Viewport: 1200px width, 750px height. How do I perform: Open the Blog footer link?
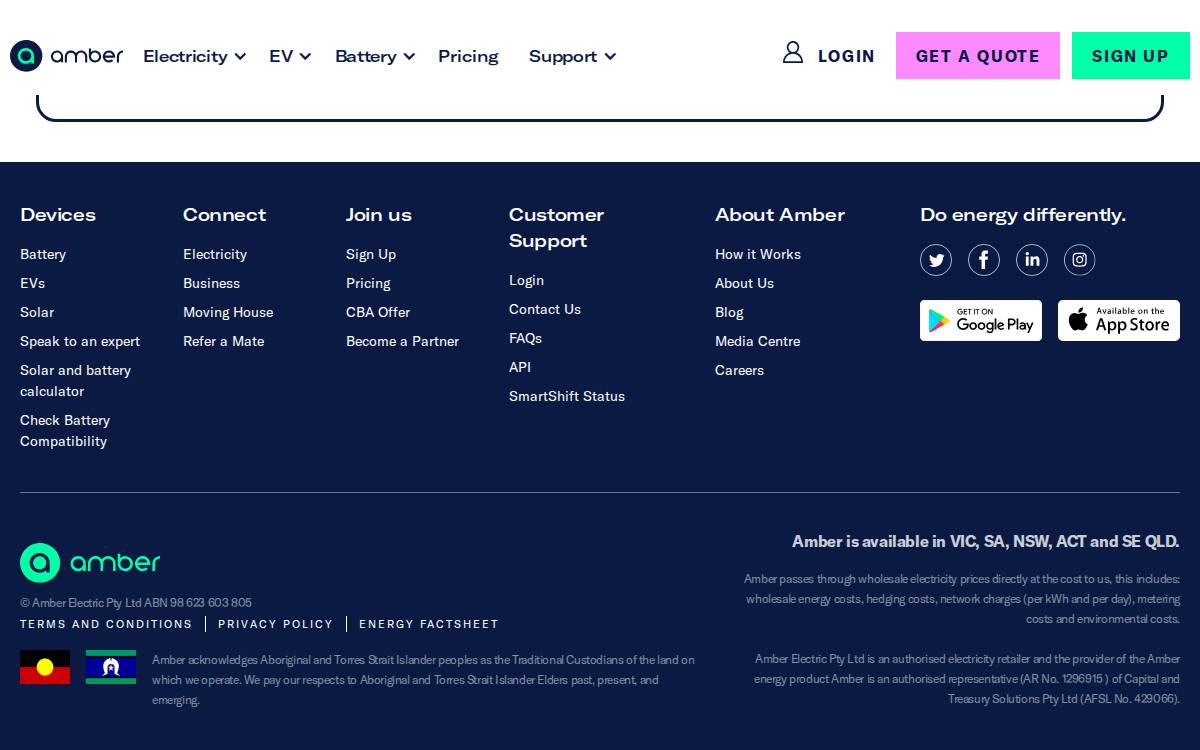[x=729, y=312]
